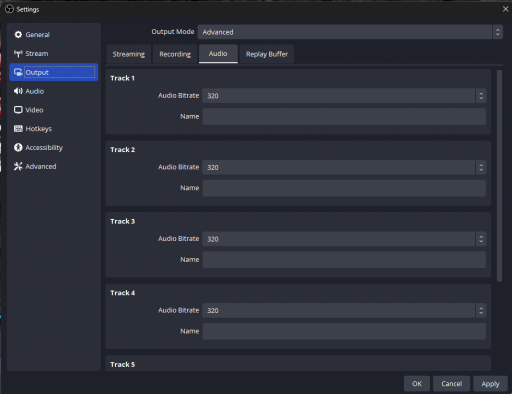The image size is (512, 394).
Task: Click Track 4 bitrate arrow button
Action: pyautogui.click(x=481, y=311)
